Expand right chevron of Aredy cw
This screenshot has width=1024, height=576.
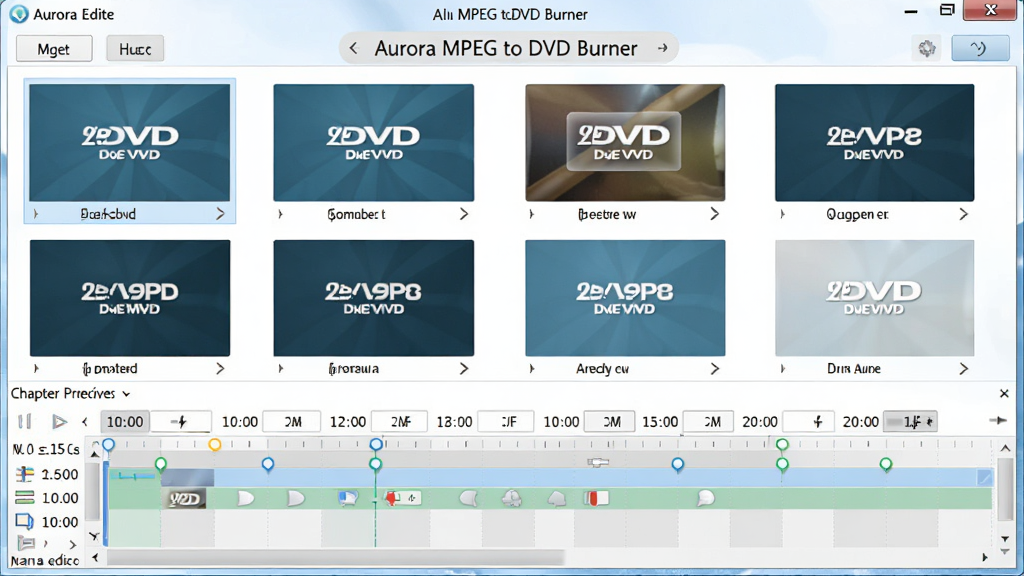(x=714, y=369)
